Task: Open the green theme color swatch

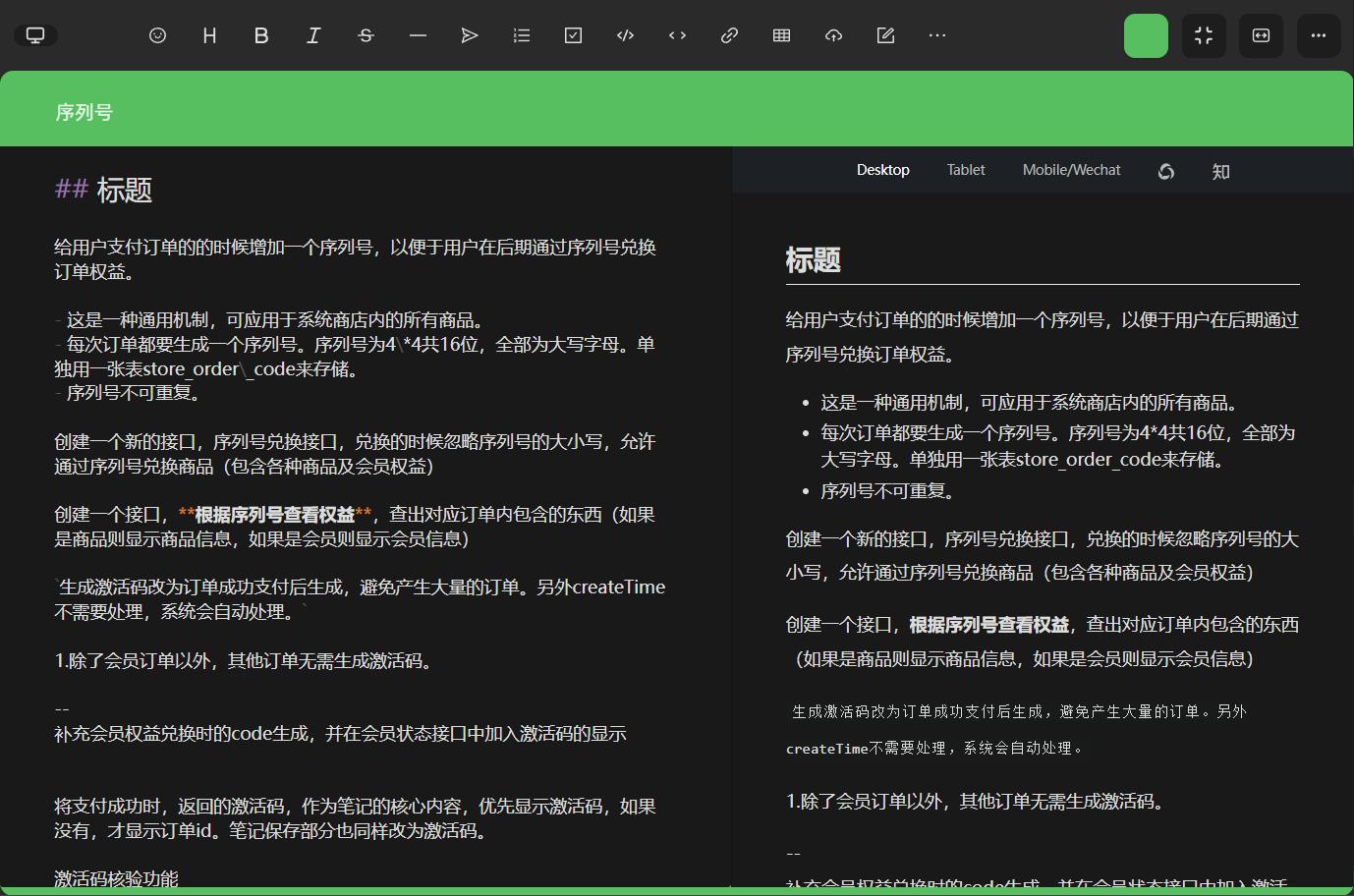Action: pos(1146,35)
